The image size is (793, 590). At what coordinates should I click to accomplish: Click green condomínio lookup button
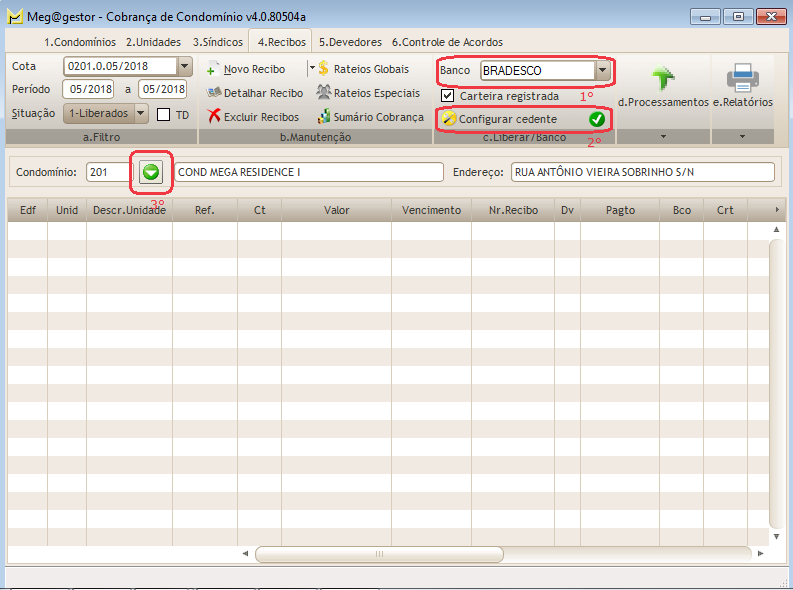coord(151,172)
